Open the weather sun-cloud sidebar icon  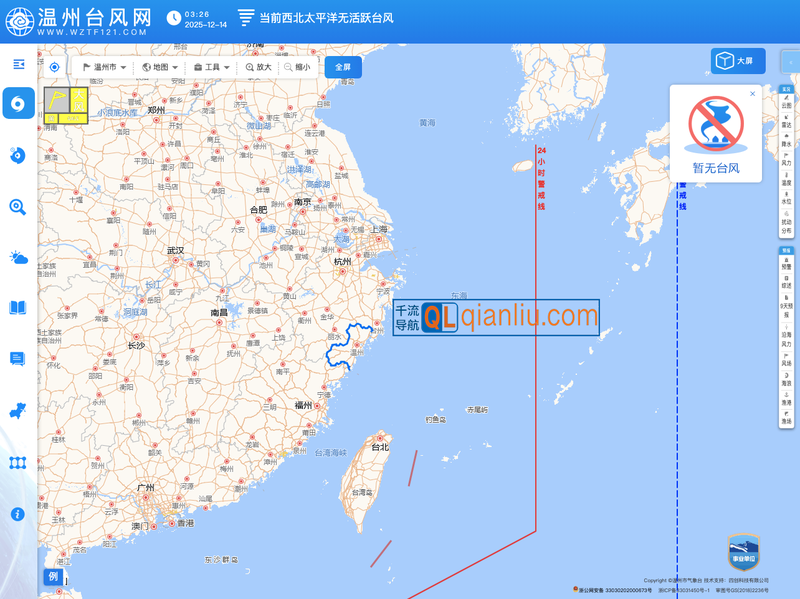(18, 258)
